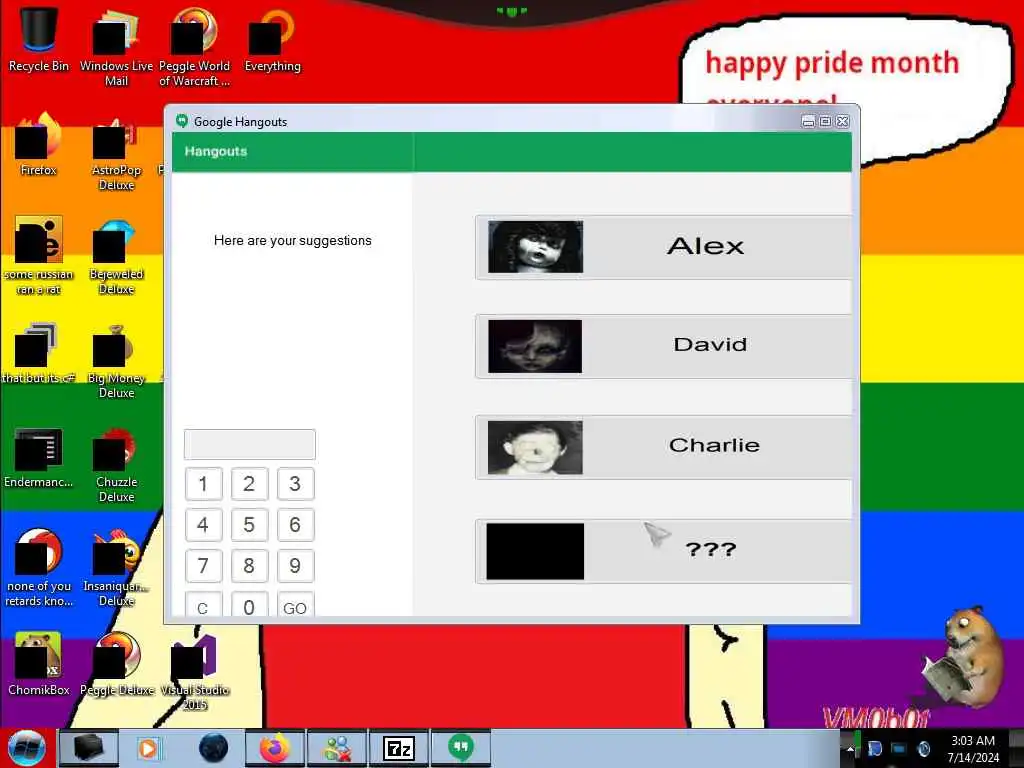Close the Google Hangouts window

(842, 121)
